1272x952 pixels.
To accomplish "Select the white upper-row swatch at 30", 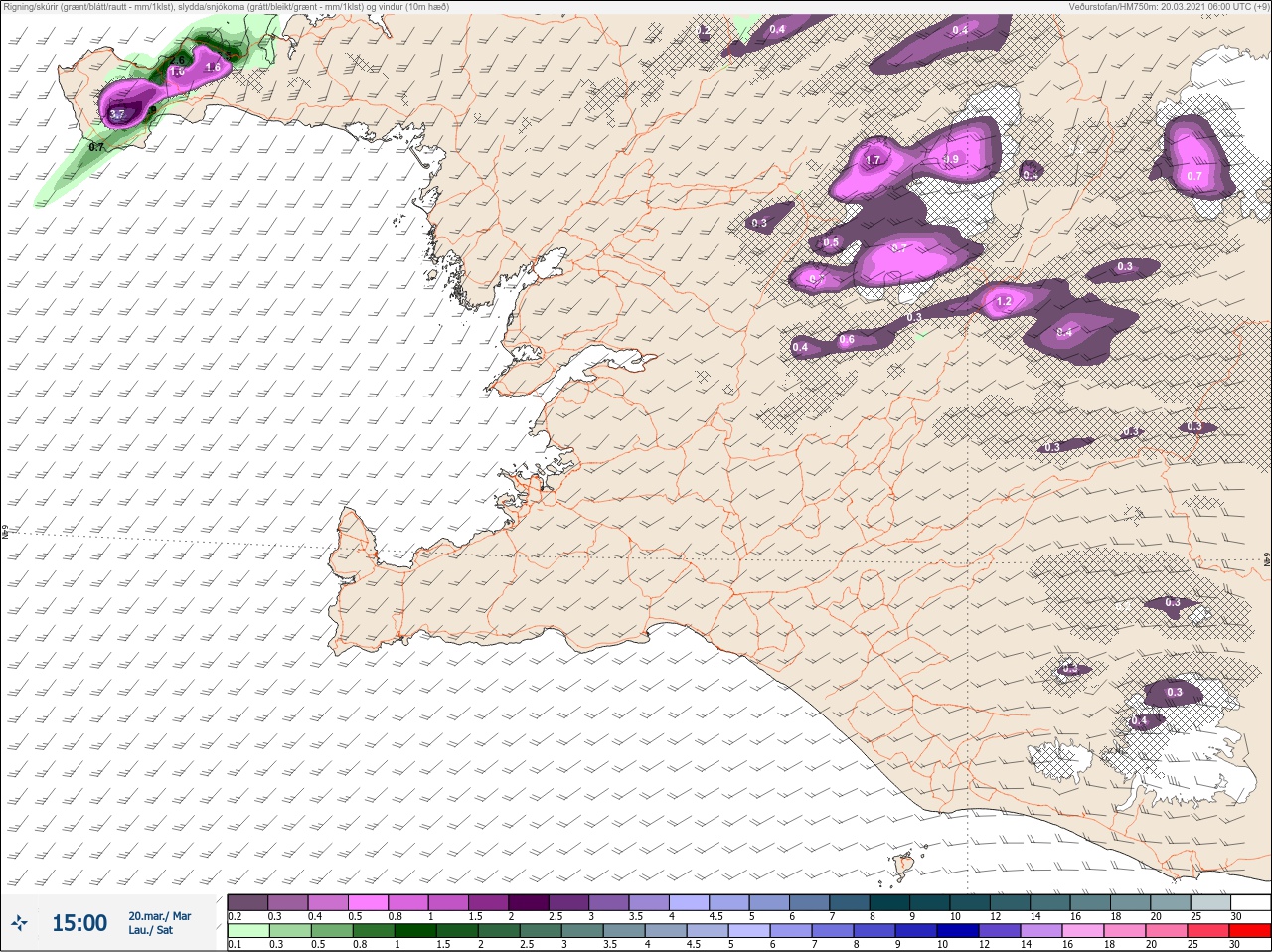I will point(1250,902).
